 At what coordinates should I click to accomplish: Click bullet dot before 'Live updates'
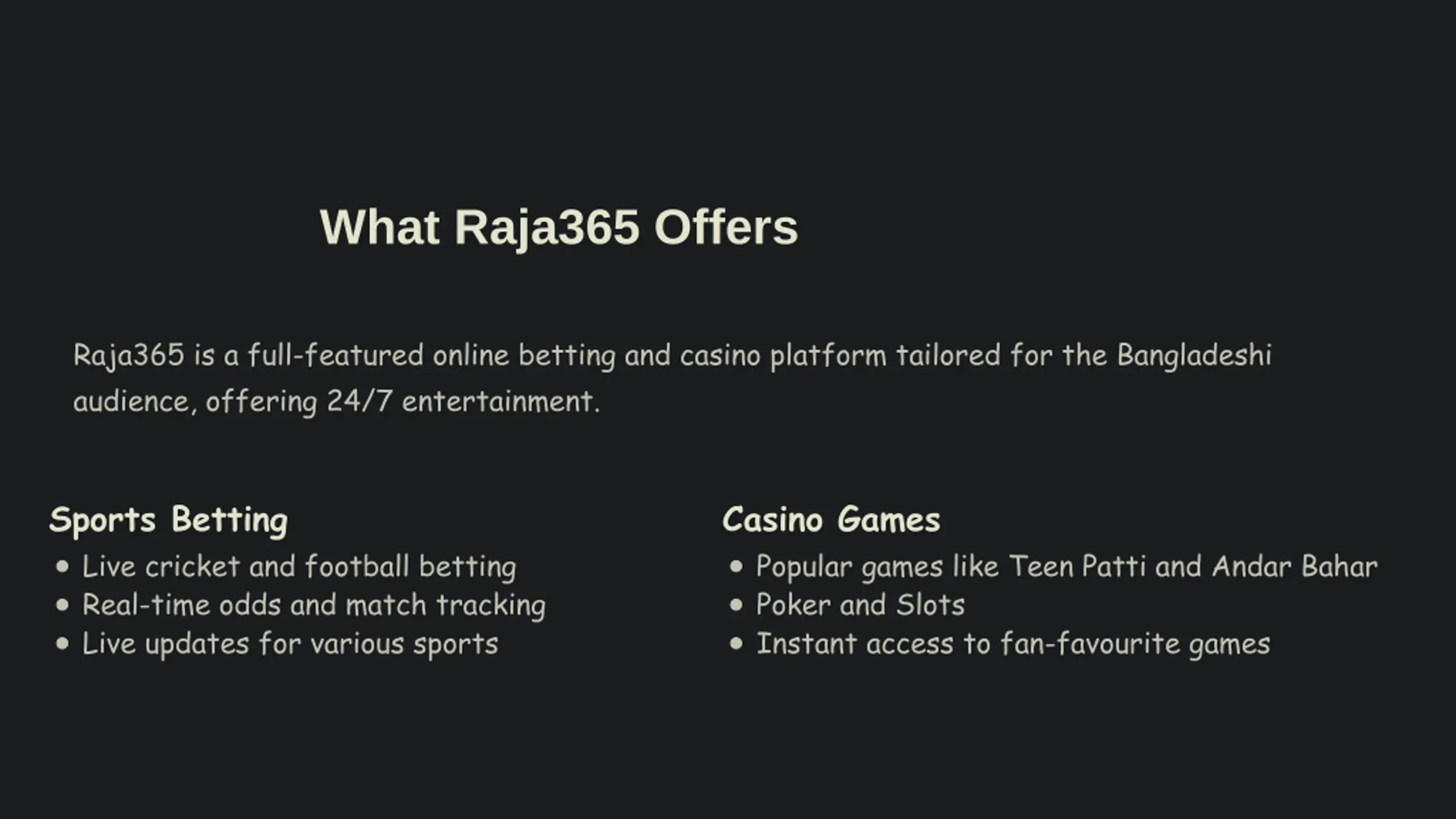coord(63,644)
